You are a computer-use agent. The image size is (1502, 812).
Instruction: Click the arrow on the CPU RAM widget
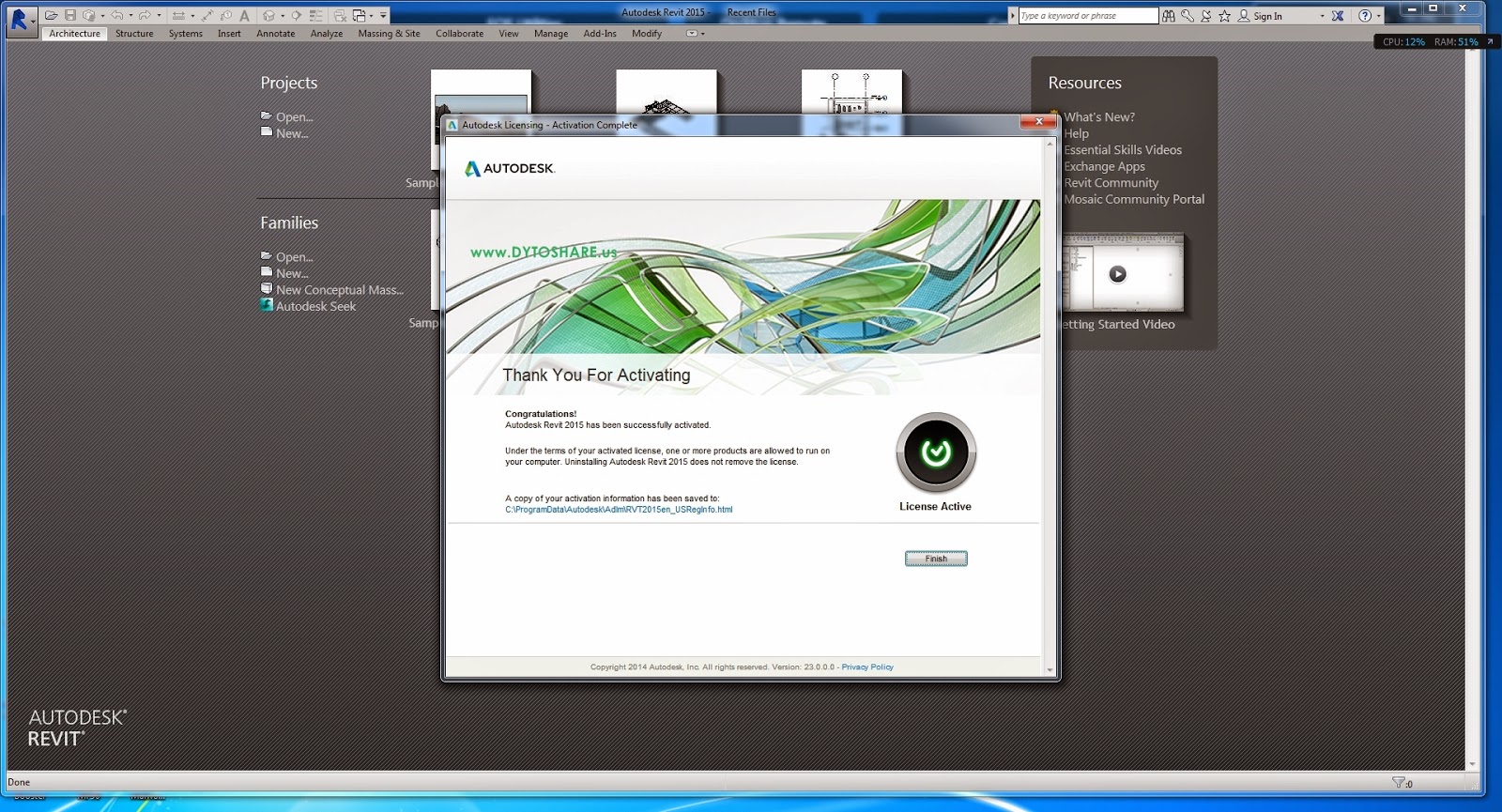[x=1490, y=41]
